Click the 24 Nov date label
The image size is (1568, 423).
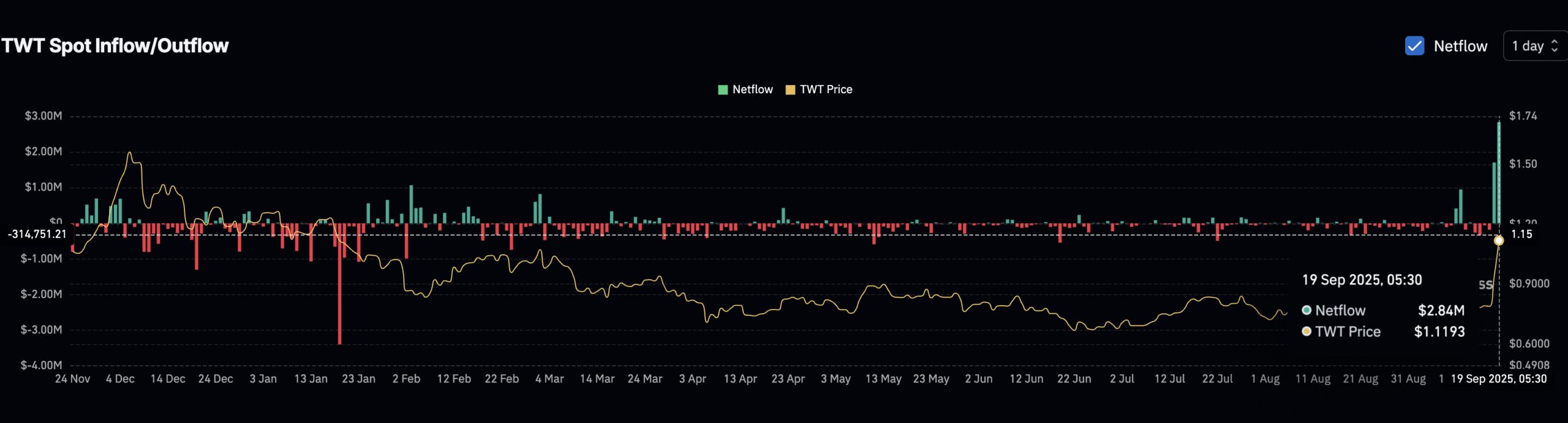tap(72, 379)
